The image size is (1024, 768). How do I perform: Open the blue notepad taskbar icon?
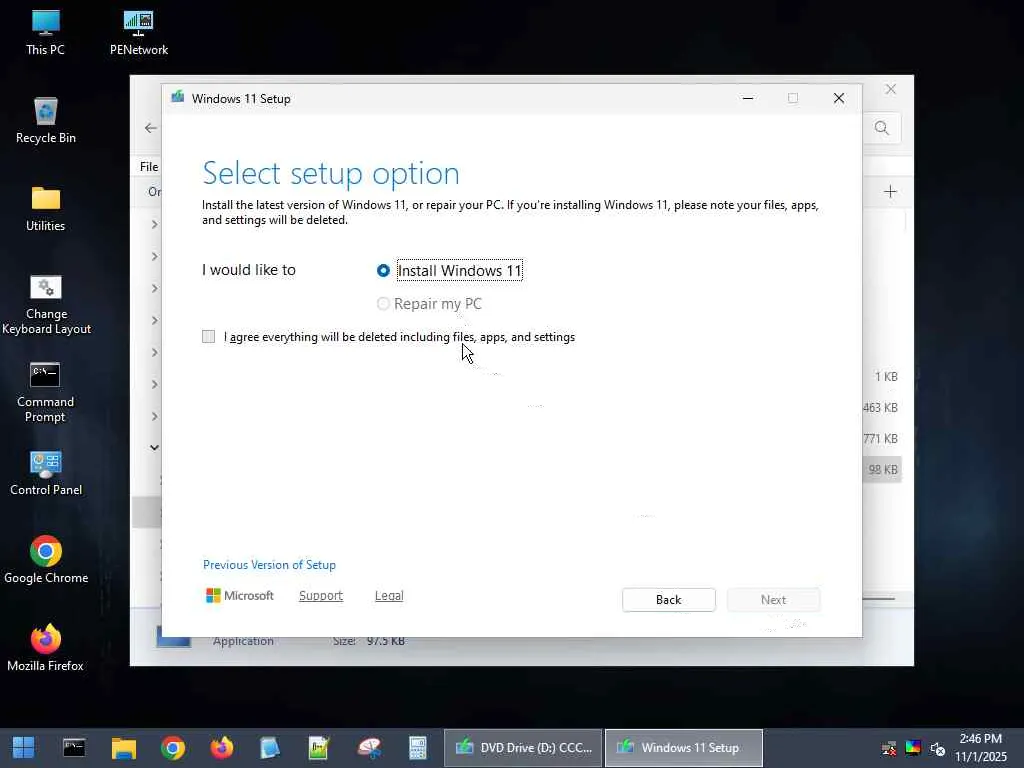[270, 748]
